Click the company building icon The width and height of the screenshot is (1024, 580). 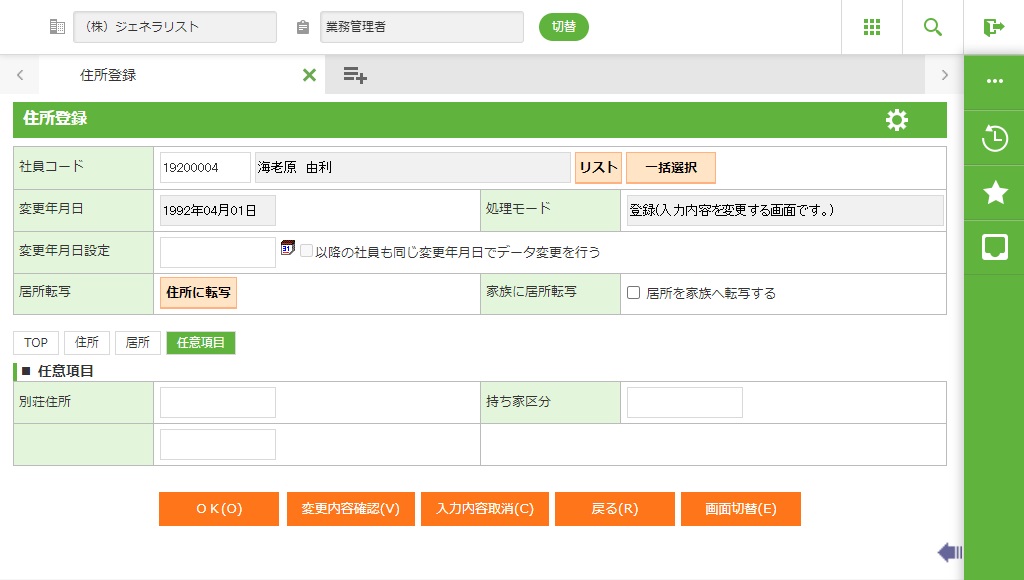pos(57,27)
